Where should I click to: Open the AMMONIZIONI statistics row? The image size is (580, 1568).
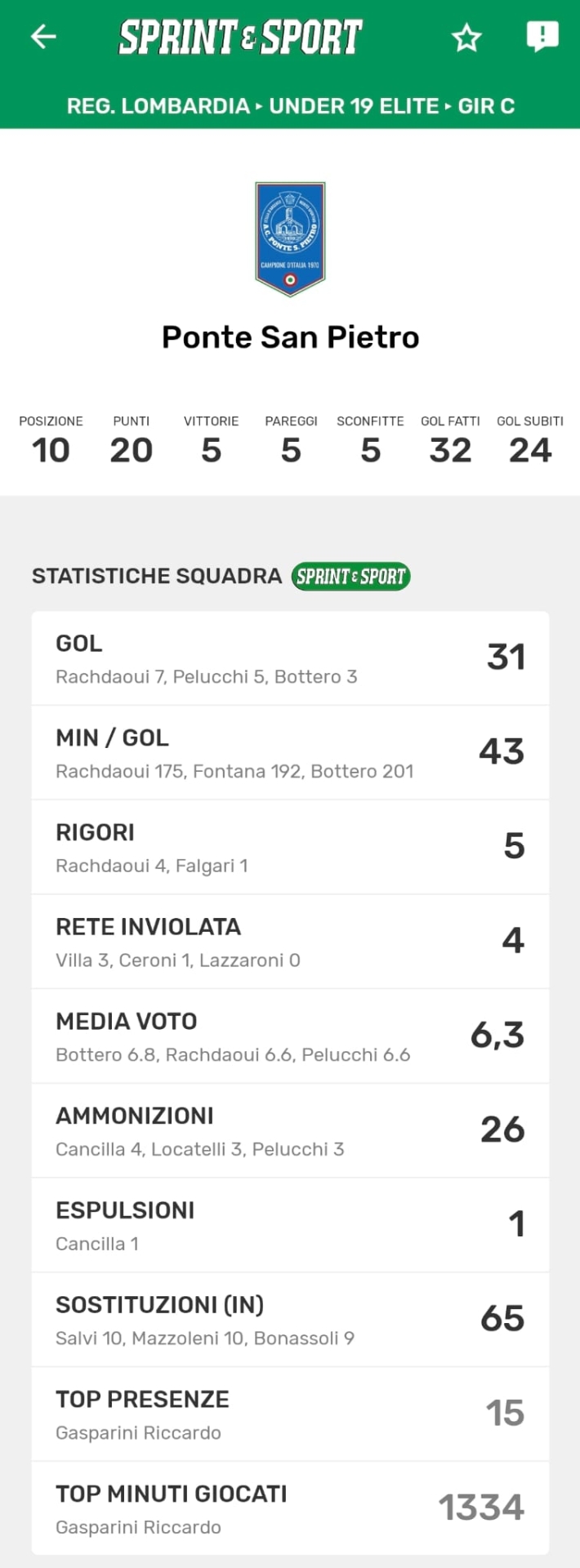290,1130
